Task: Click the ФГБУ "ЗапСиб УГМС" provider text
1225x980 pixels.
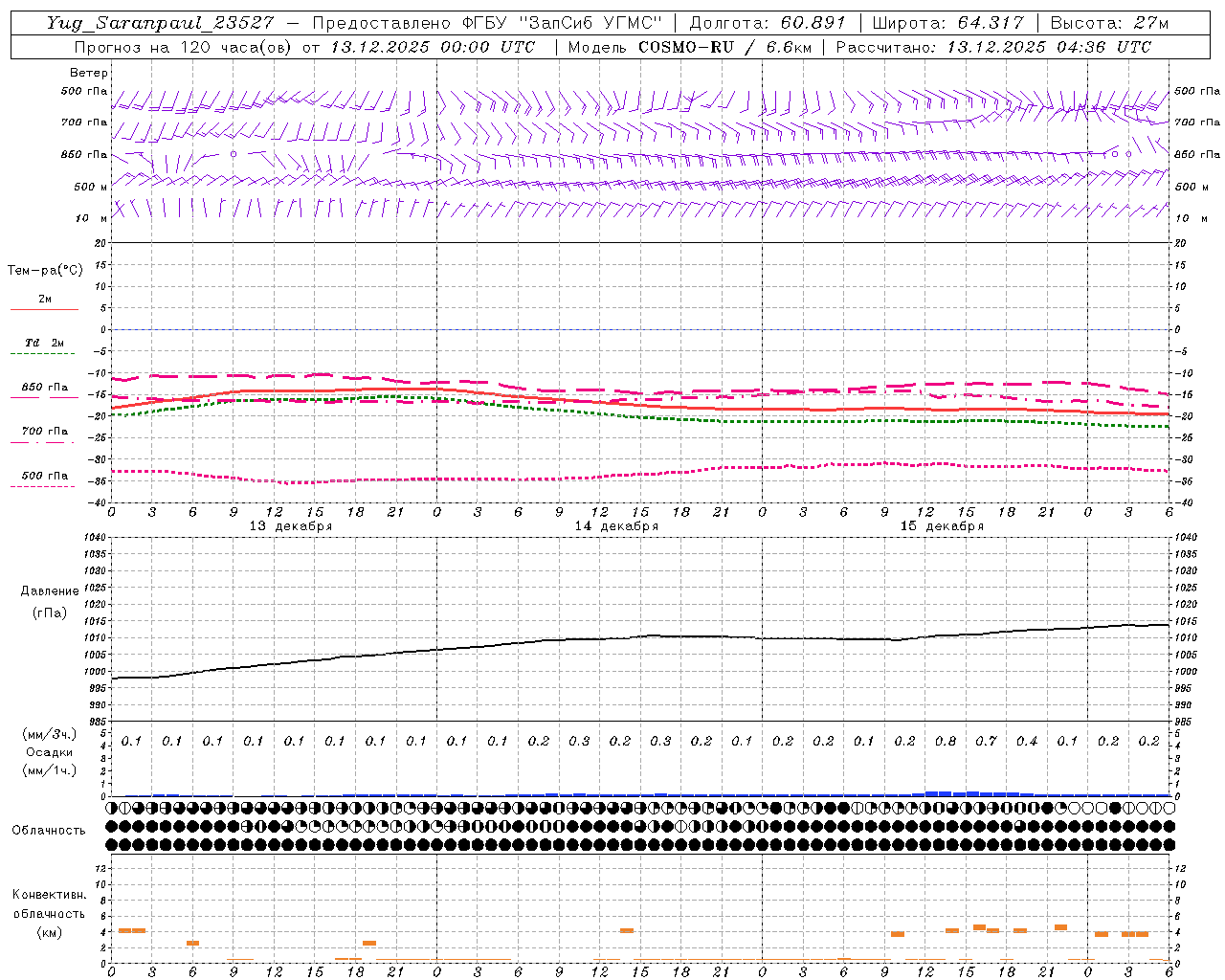Action: [x=563, y=23]
